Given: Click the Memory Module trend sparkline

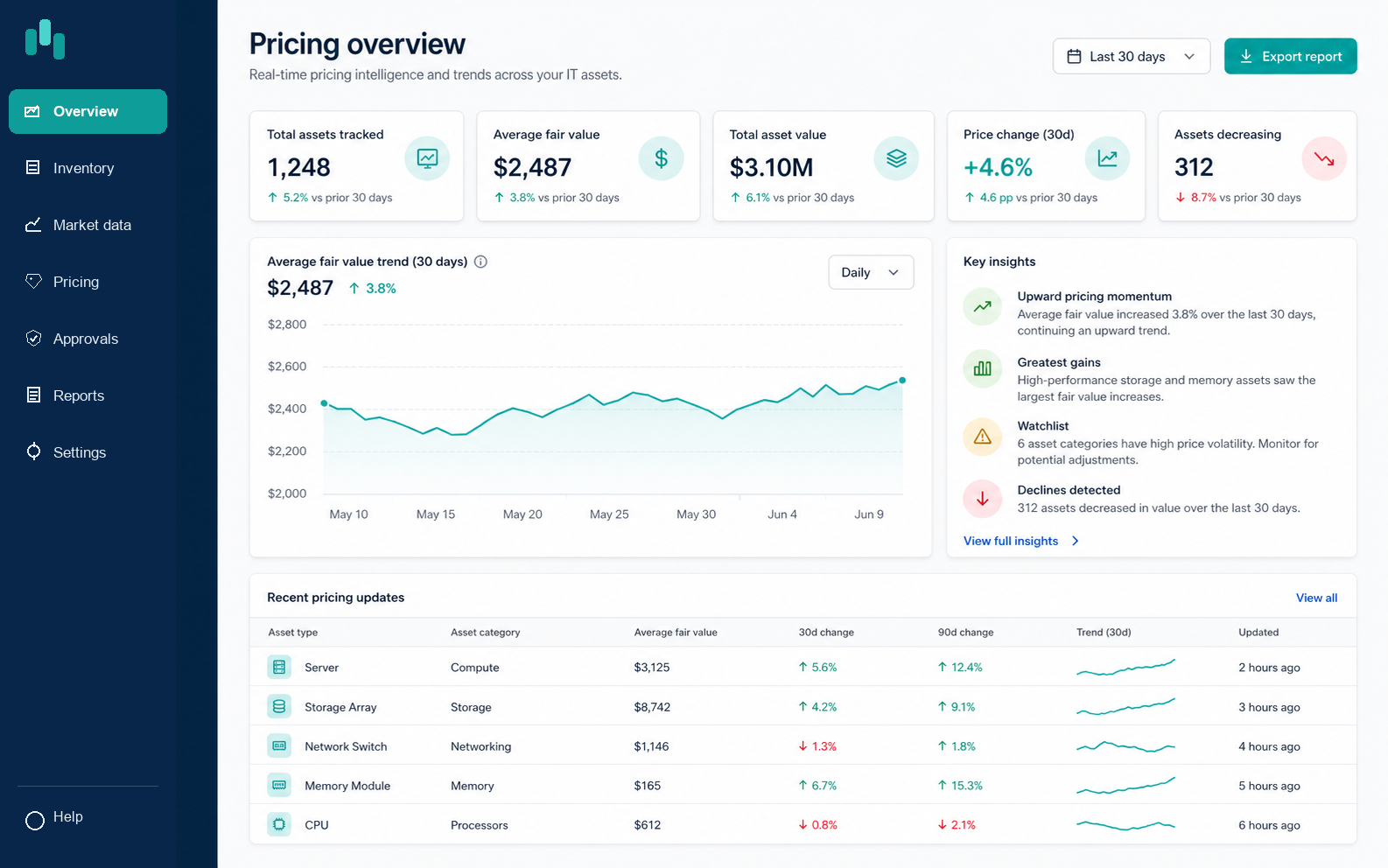Looking at the screenshot, I should (1125, 786).
